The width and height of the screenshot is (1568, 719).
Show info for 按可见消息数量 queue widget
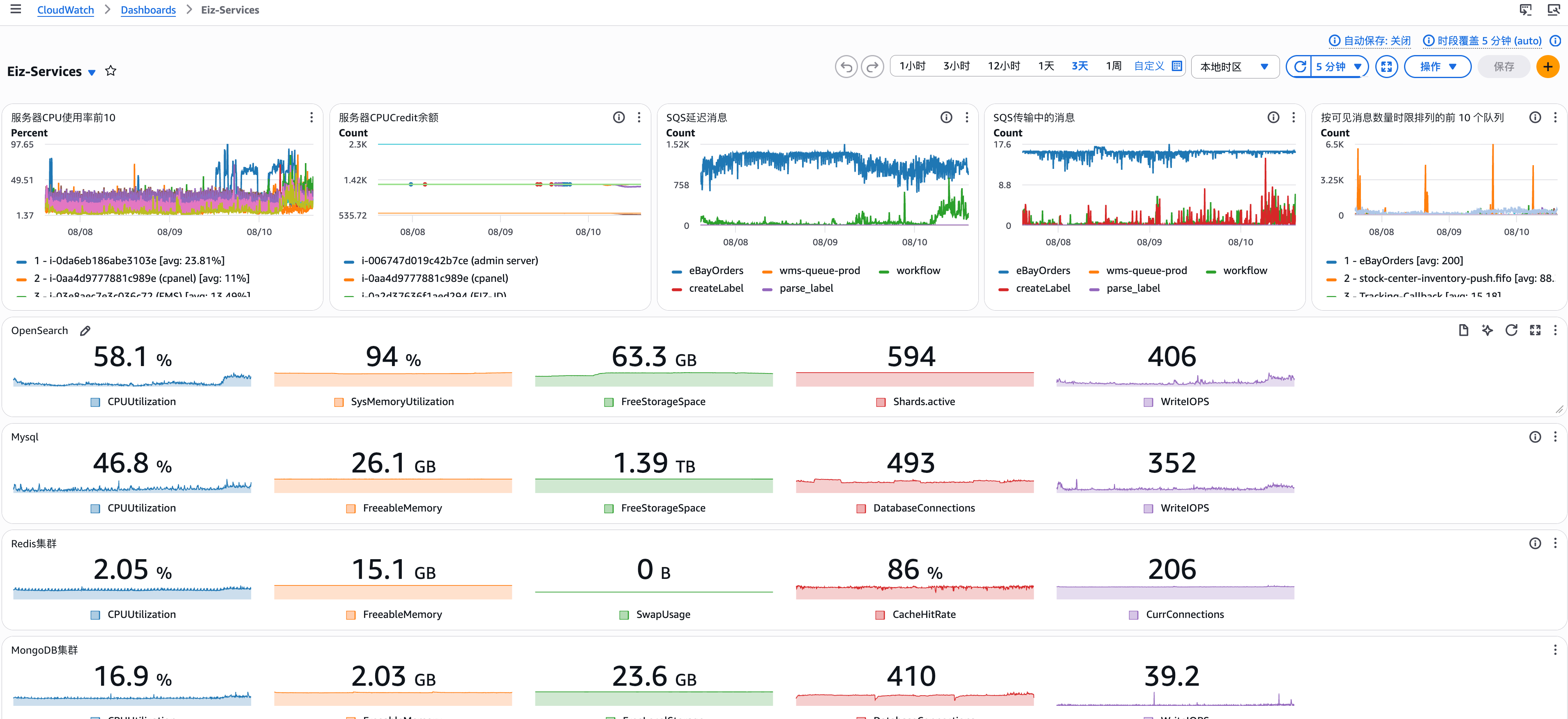point(1535,117)
